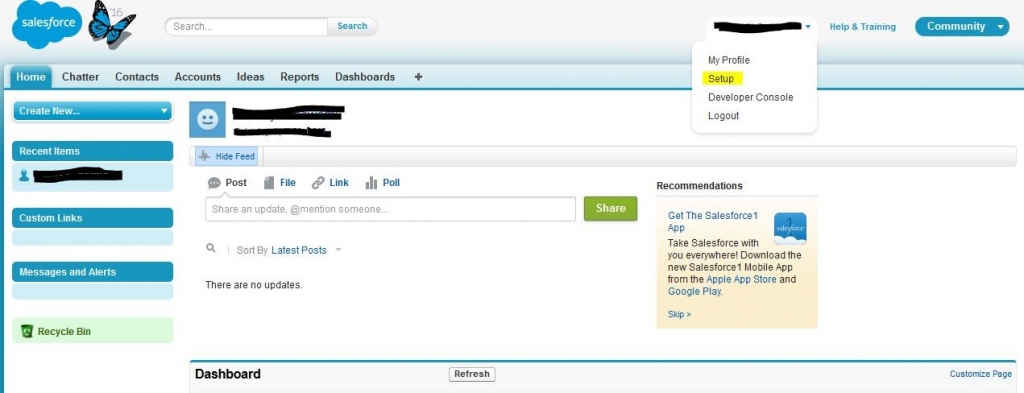Switch to the Ideas tab
Image resolution: width=1024 pixels, height=393 pixels.
coord(250,77)
